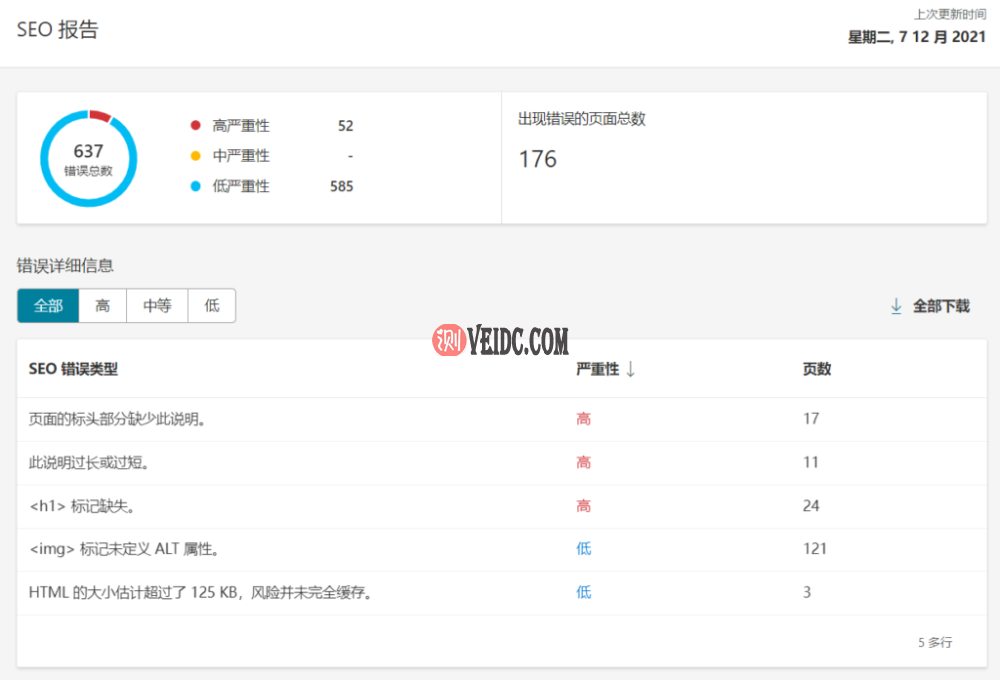Click the 低 severity marker on the HTML size row
Viewport: 1000px width, 680px height.
[583, 592]
